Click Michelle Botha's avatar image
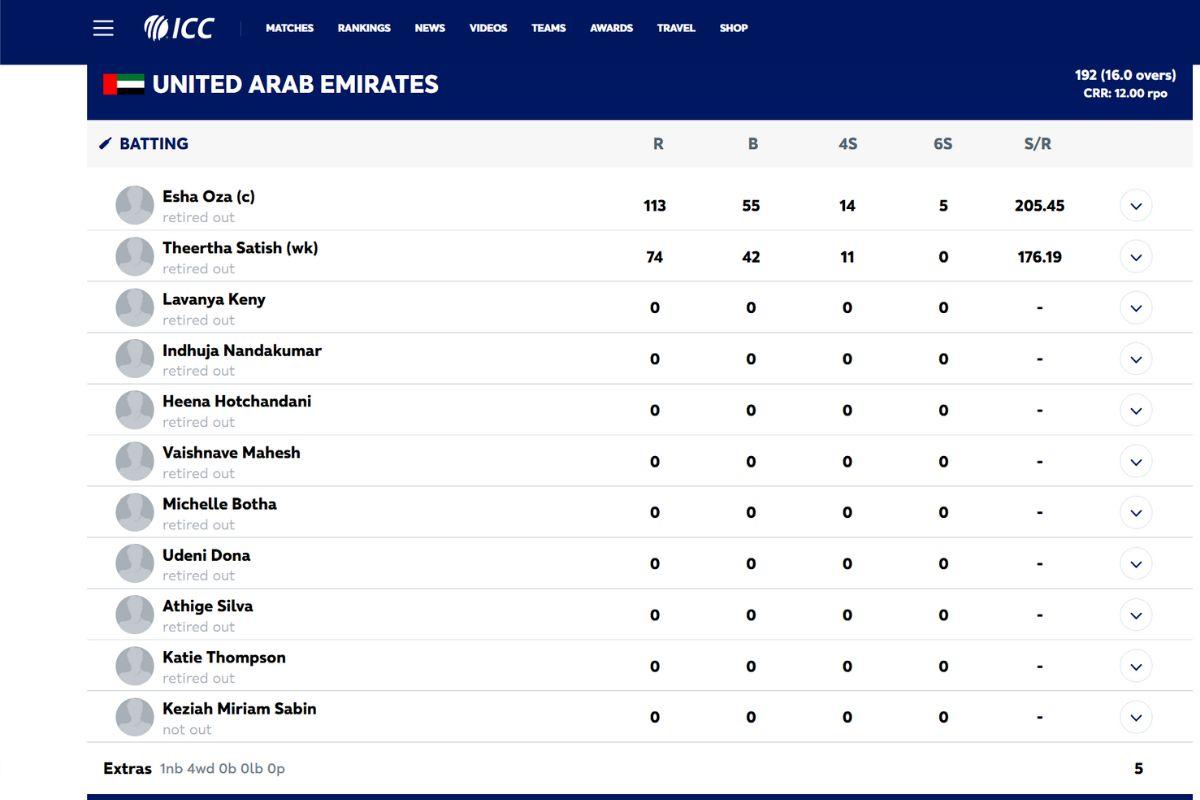1200x800 pixels. pyautogui.click(x=134, y=512)
